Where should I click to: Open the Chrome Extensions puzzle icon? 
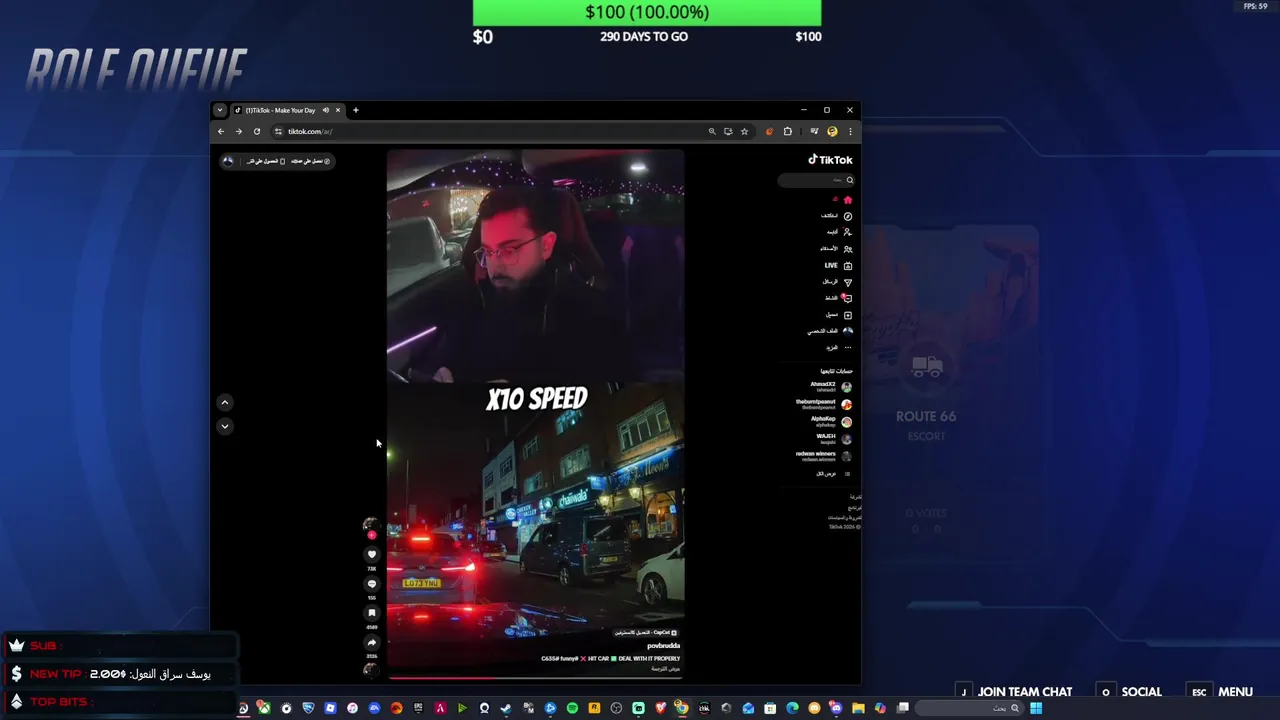[788, 131]
